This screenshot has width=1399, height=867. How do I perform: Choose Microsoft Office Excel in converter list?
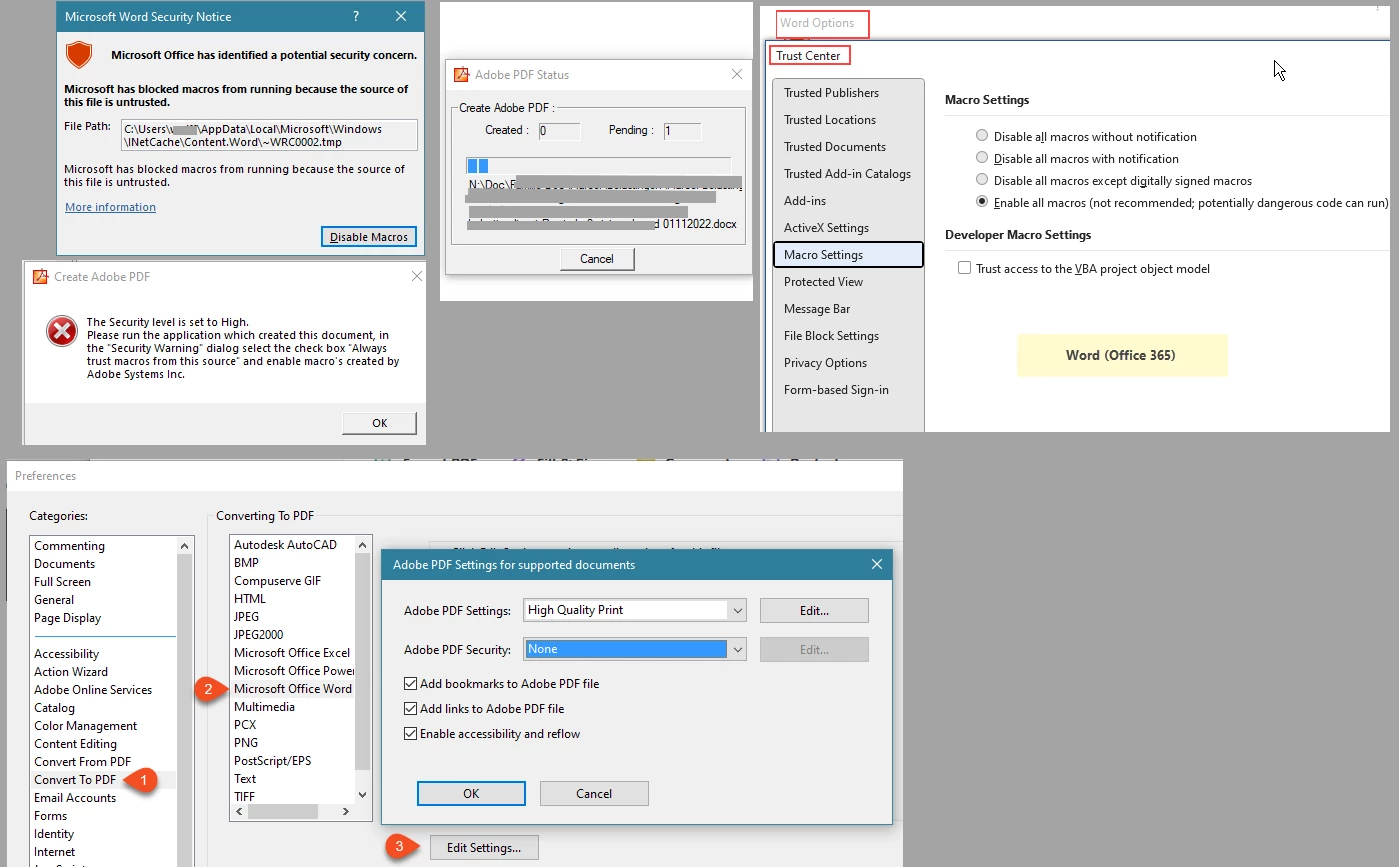coord(292,653)
